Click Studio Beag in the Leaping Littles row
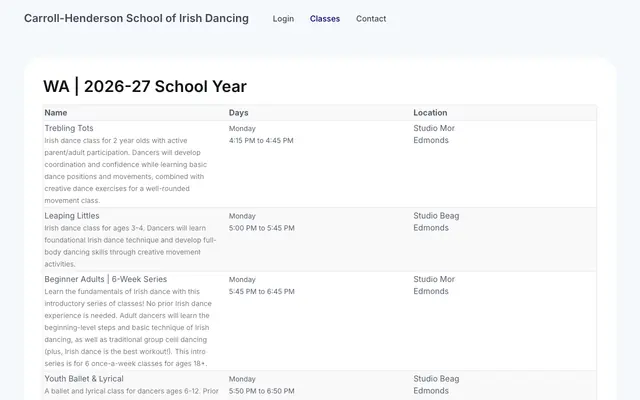 coord(436,216)
